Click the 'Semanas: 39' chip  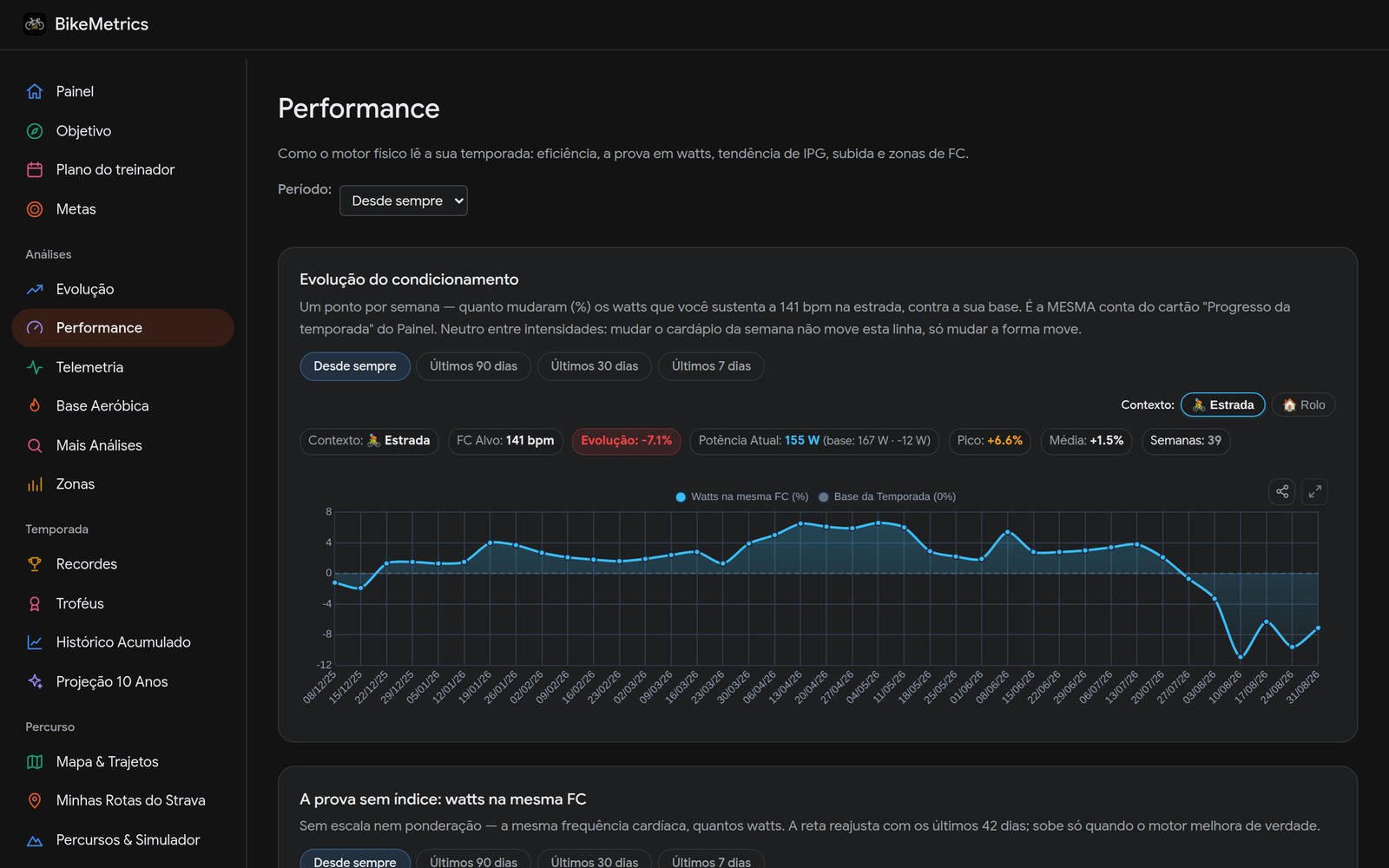1186,441
